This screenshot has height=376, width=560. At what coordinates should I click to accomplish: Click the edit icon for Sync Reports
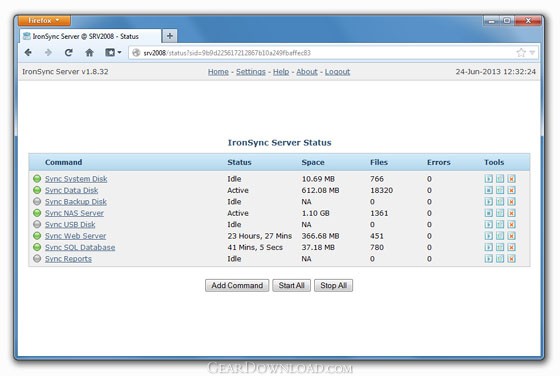[x=500, y=259]
